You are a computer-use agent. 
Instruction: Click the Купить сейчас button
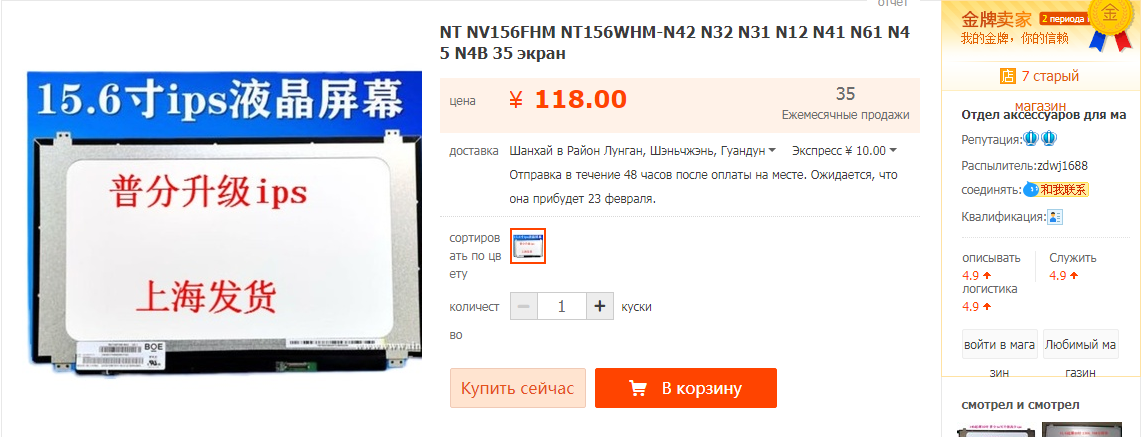518,388
